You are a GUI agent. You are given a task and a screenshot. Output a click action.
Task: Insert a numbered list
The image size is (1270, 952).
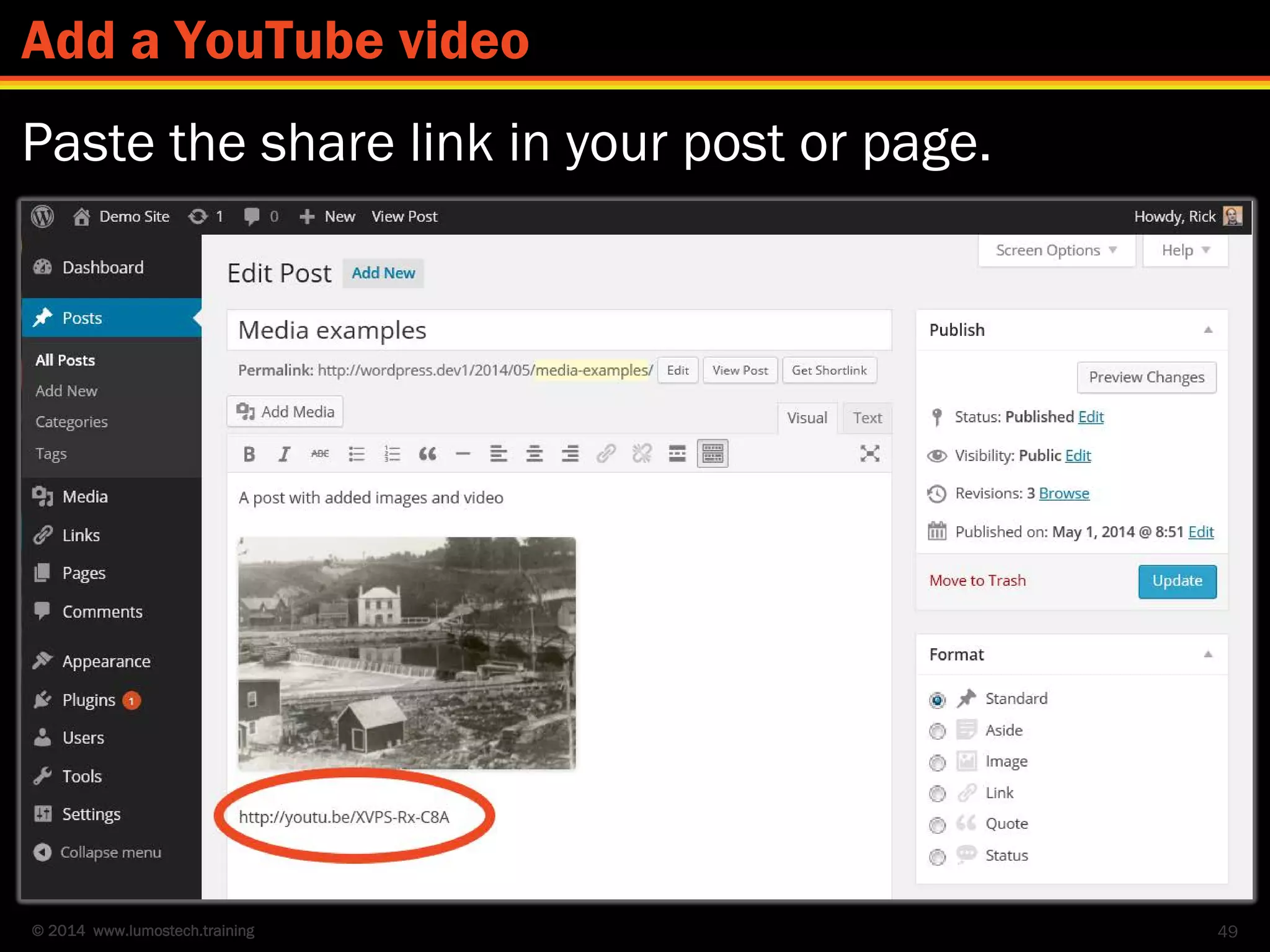(x=393, y=454)
